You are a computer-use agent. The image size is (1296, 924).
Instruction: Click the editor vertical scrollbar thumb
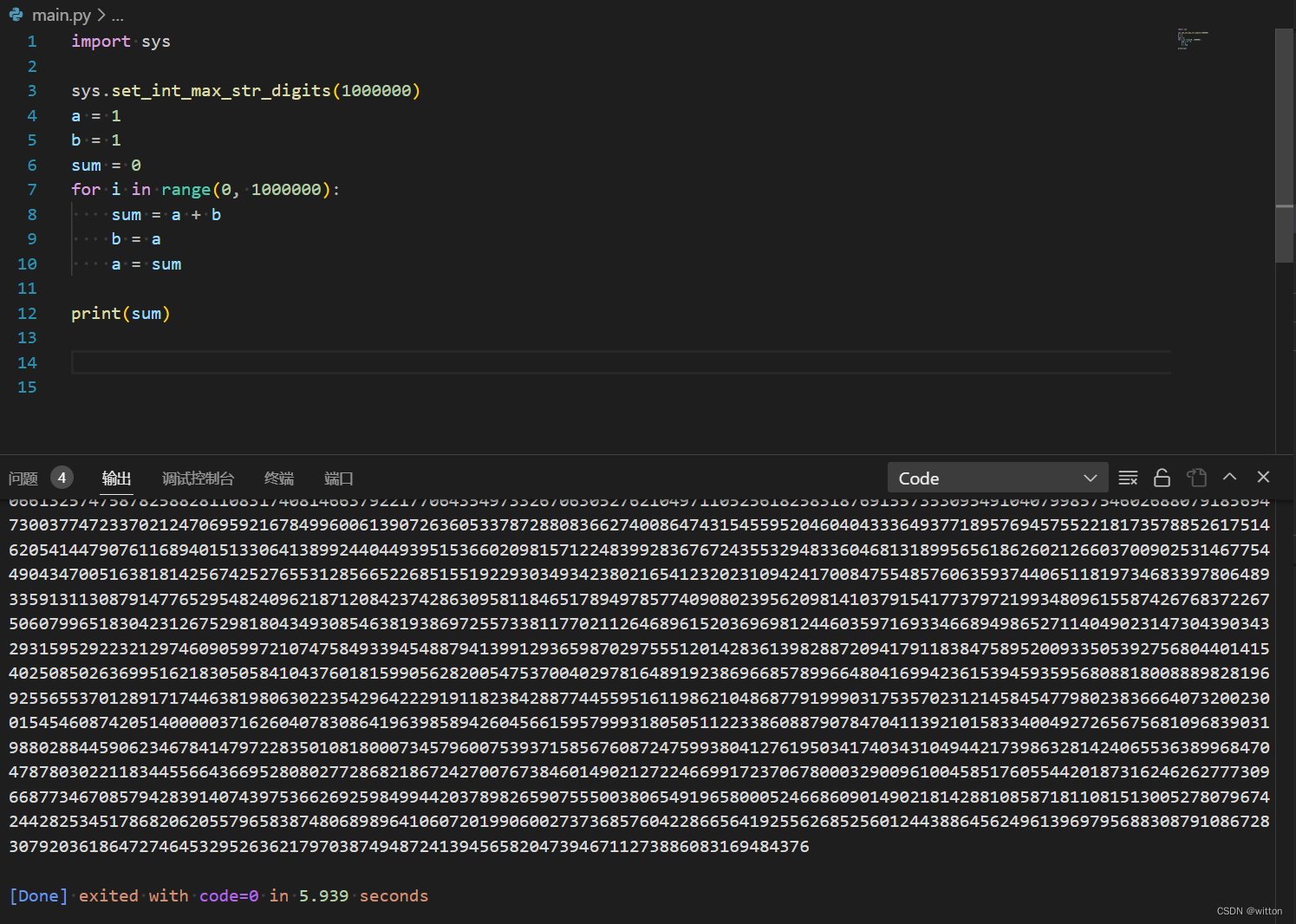[x=1284, y=232]
